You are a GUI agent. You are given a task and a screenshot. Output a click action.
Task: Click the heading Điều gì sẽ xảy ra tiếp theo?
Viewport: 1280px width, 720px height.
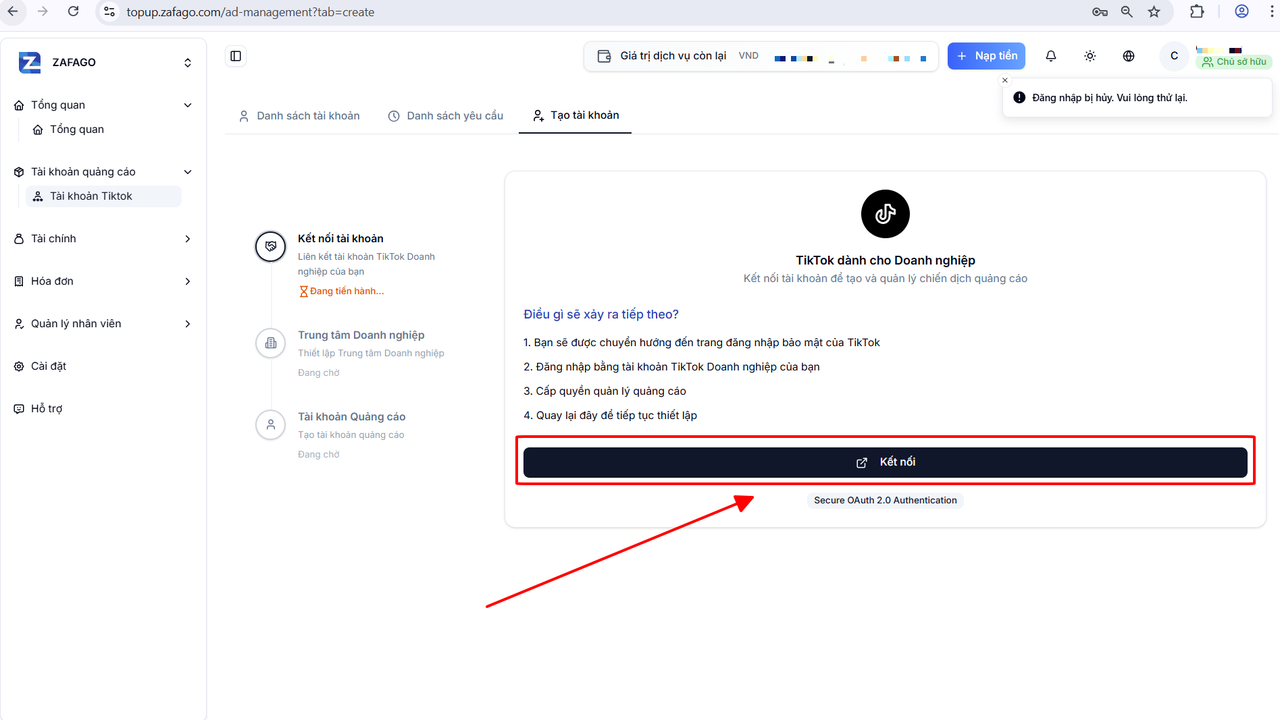click(601, 315)
